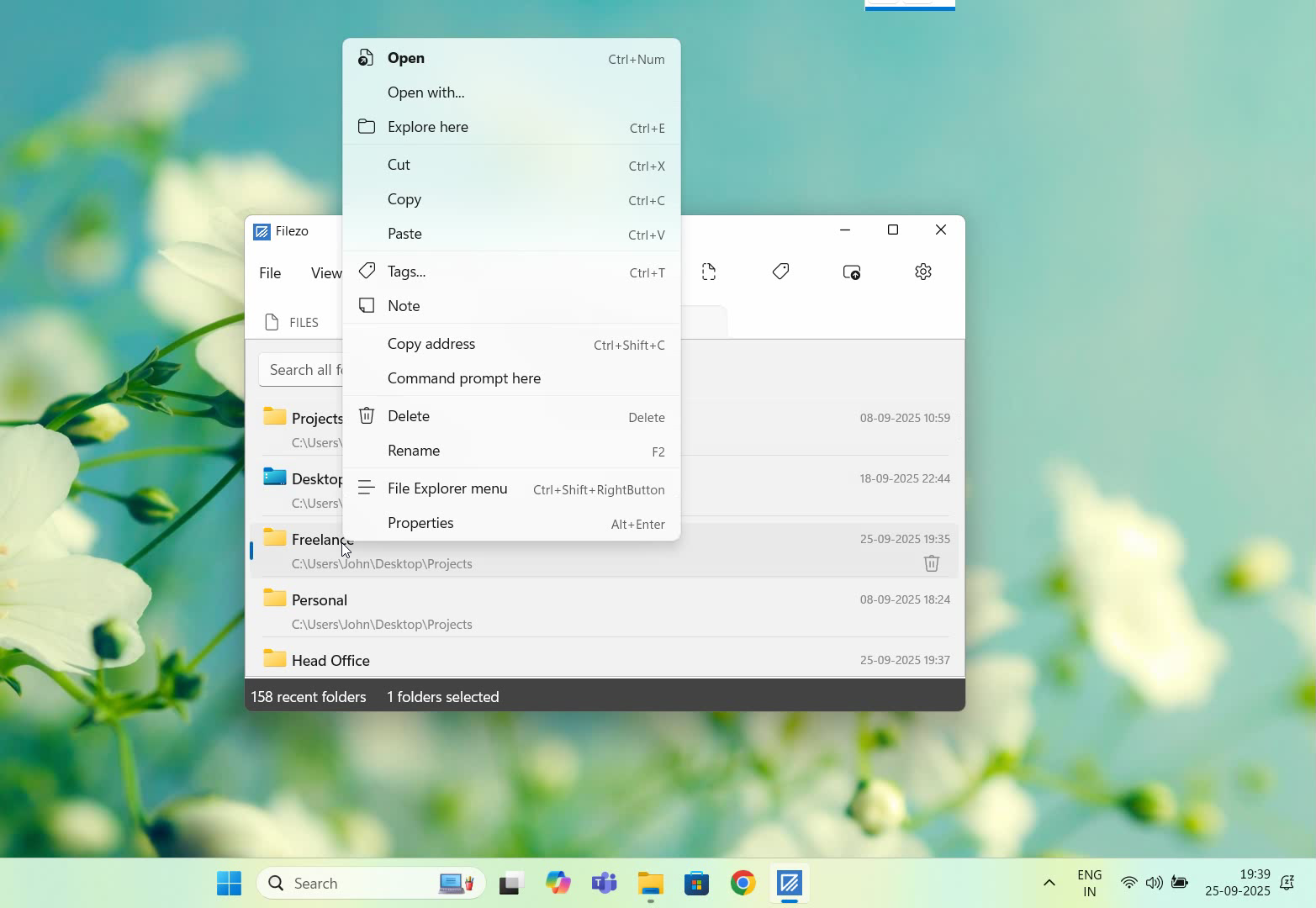Viewport: 1316px width, 908px height.
Task: Open the File menu in Filezo
Action: tap(270, 273)
